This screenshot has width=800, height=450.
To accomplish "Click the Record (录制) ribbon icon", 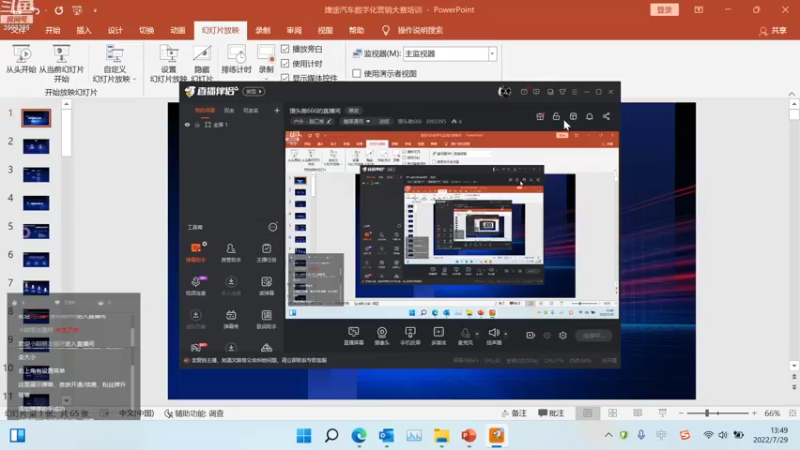I will 266,55.
